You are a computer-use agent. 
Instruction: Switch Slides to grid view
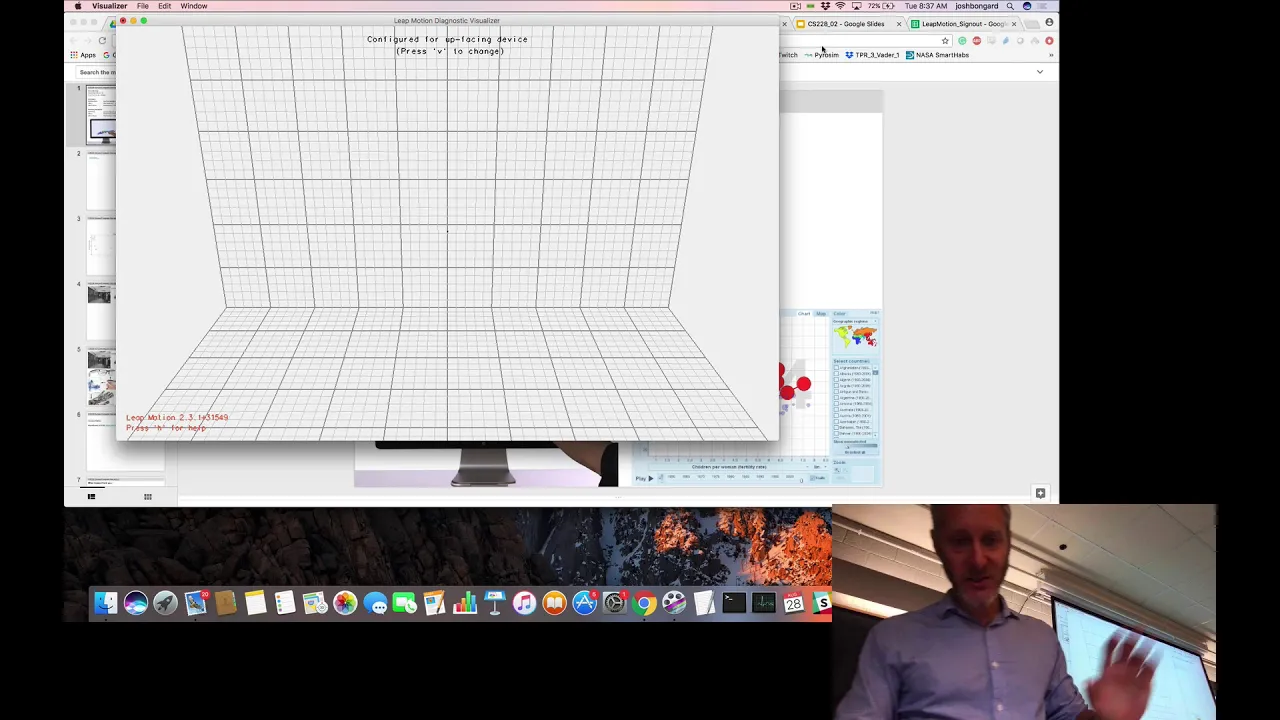(147, 496)
